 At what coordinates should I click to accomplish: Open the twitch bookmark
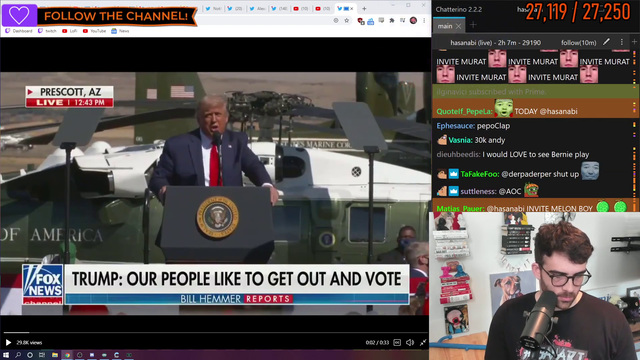point(47,31)
